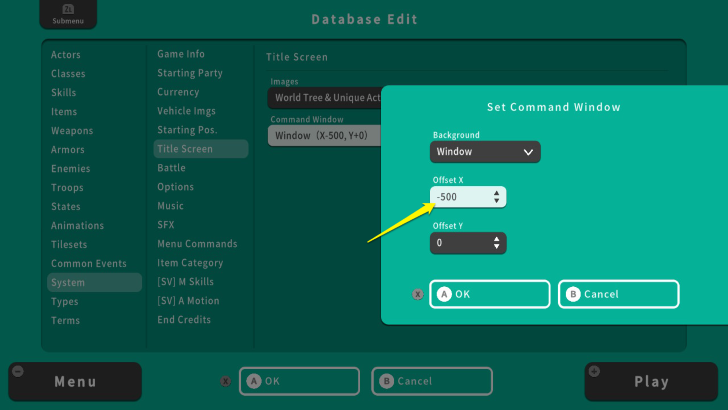This screenshot has width=728, height=410.
Task: Select the End Credits entry
Action: (184, 320)
